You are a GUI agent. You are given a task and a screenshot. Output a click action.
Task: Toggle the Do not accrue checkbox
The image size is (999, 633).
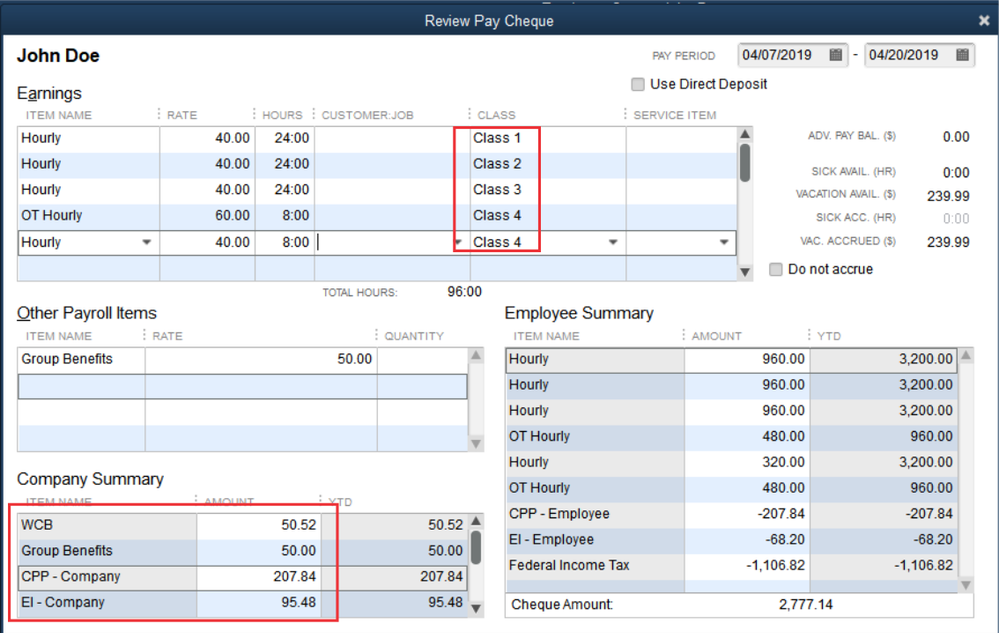[x=776, y=270]
